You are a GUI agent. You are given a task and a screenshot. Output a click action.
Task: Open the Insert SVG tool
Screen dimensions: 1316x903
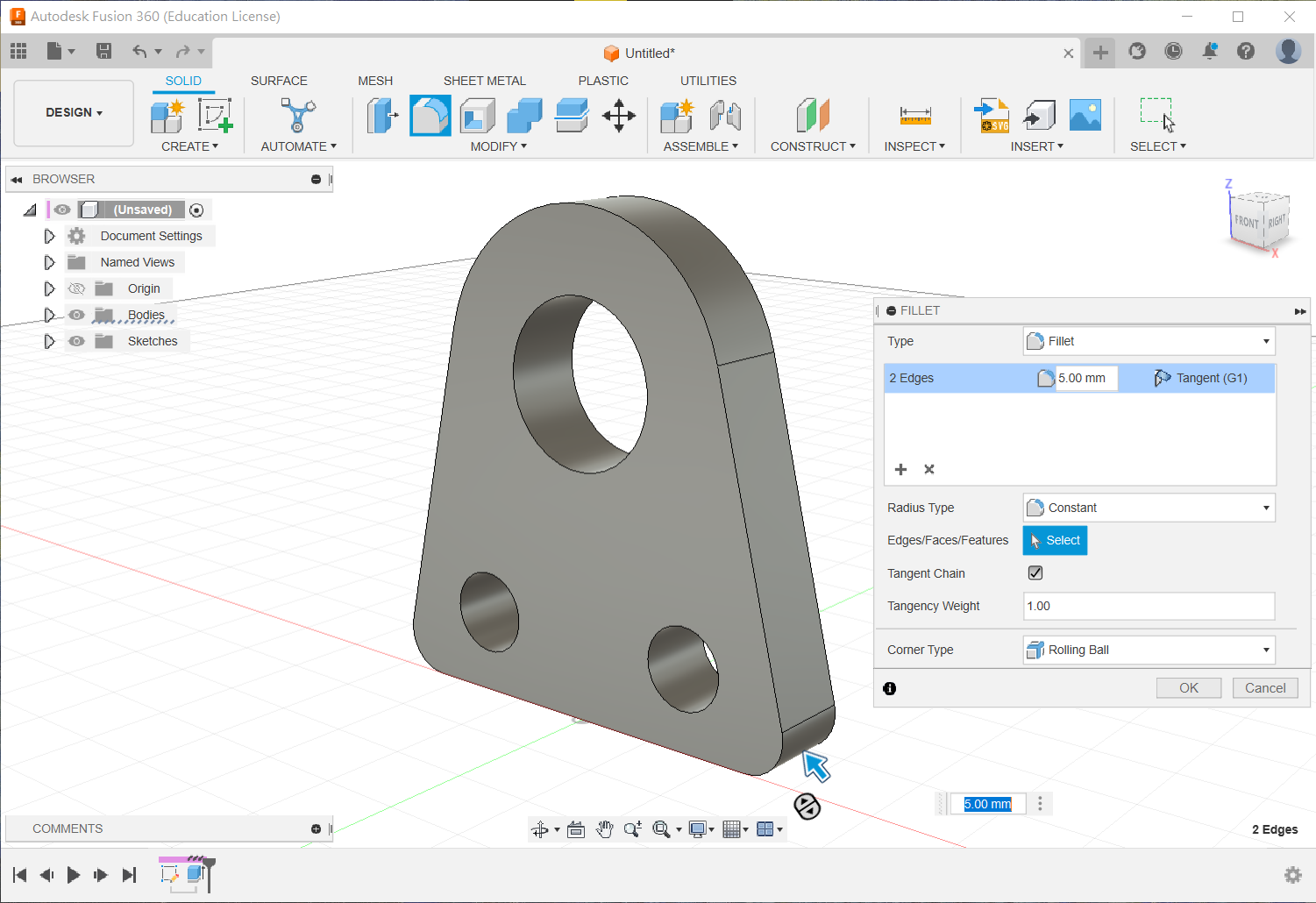[992, 116]
